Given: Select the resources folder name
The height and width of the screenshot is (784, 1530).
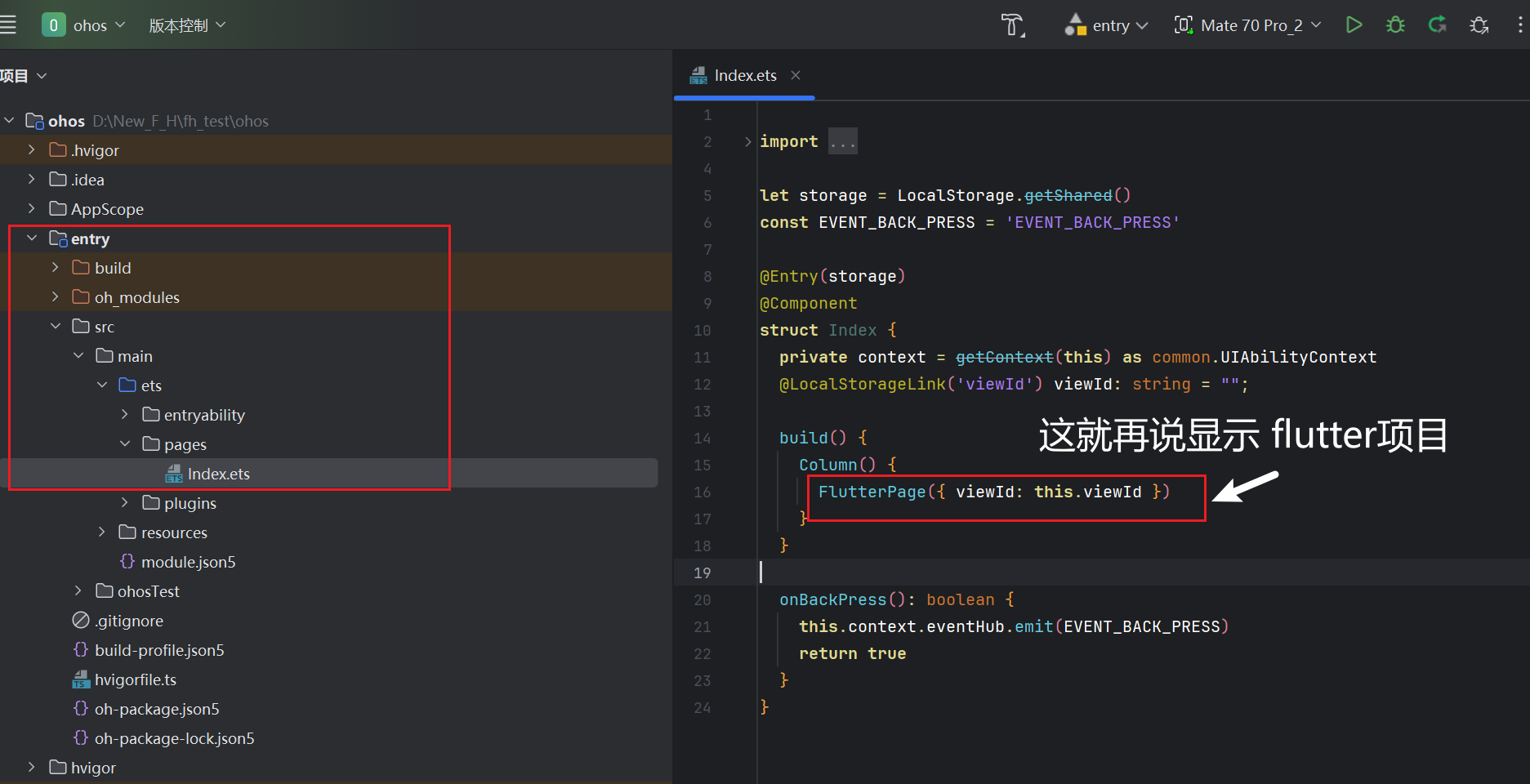Looking at the screenshot, I should [174, 532].
